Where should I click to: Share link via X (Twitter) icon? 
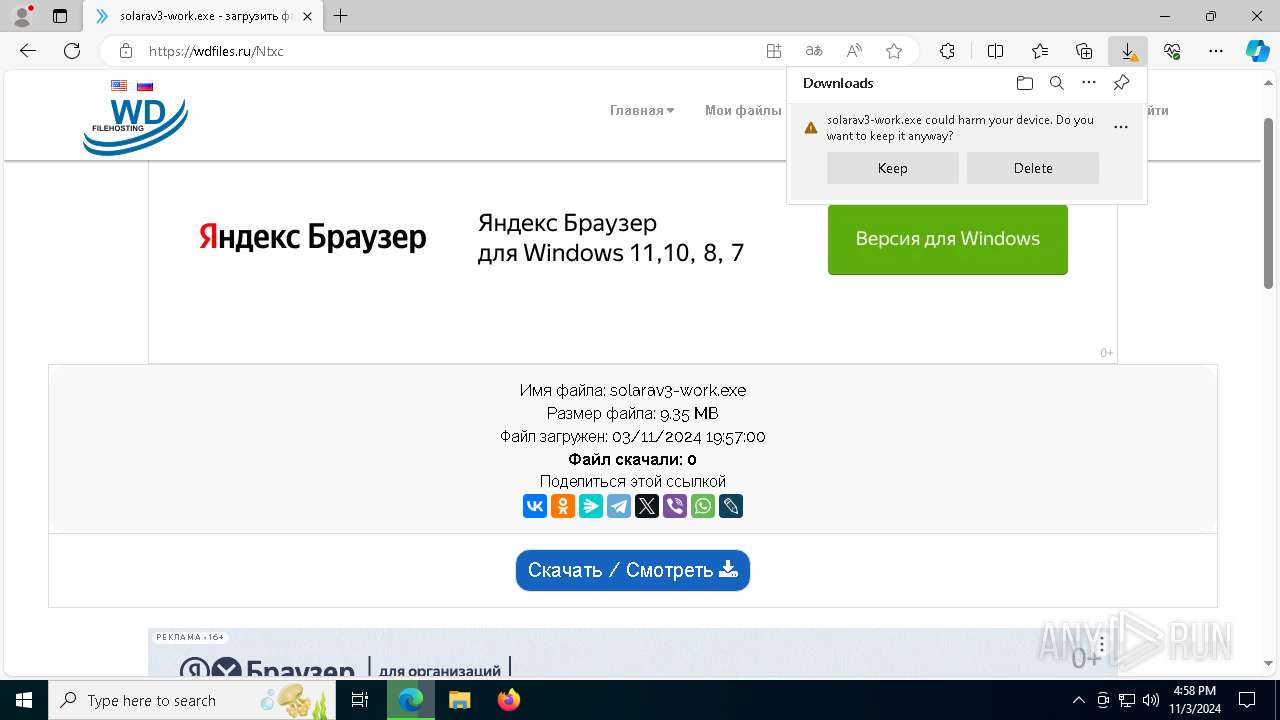pos(647,506)
